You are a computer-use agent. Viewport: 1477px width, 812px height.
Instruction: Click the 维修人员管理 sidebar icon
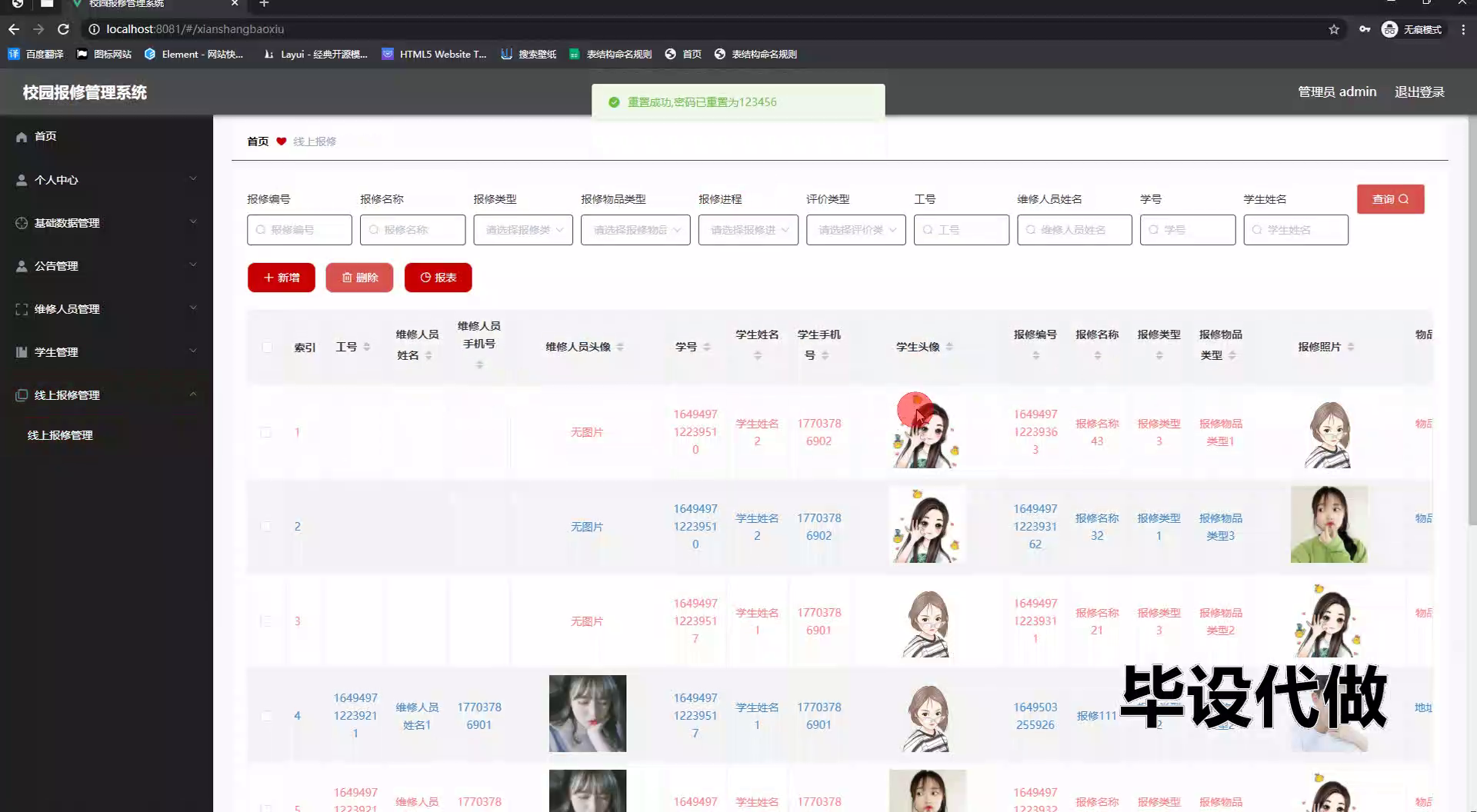pyautogui.click(x=22, y=309)
